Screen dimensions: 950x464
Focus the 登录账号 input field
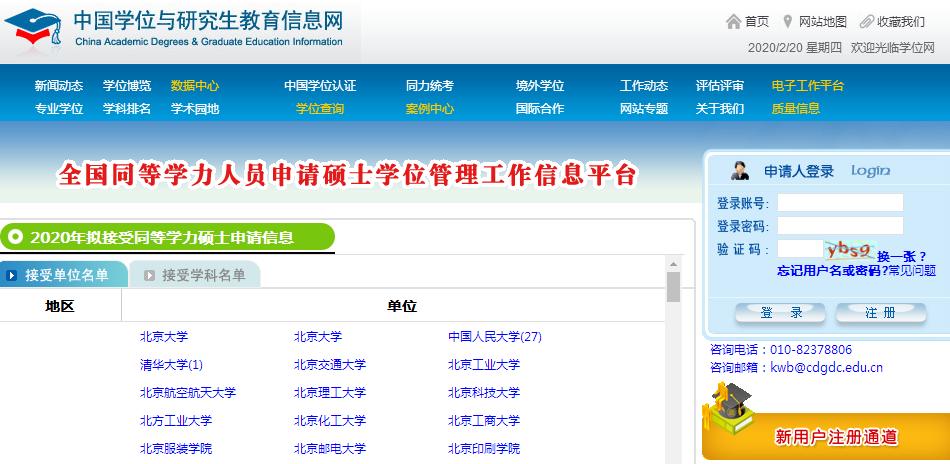pos(840,203)
